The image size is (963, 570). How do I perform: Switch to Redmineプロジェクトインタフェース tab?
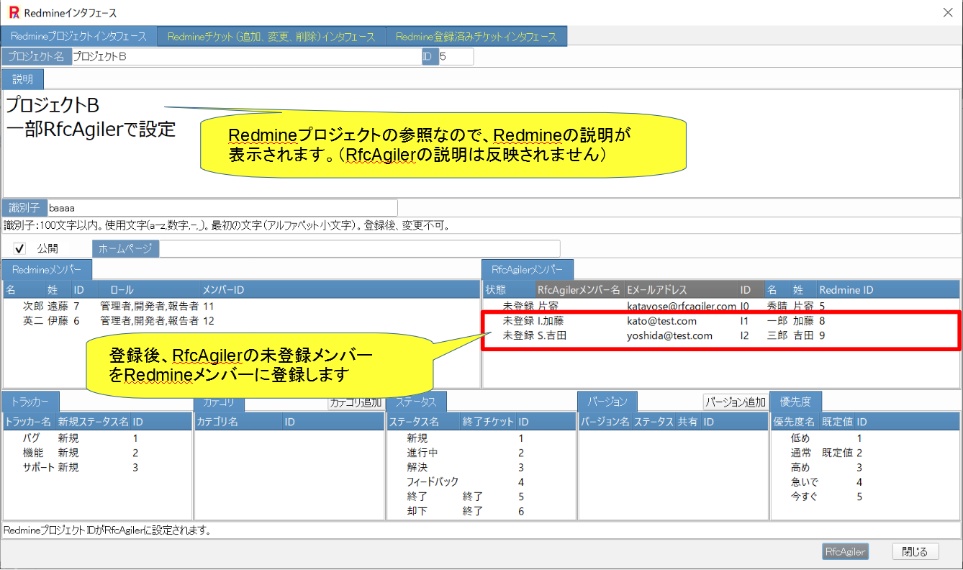click(x=79, y=36)
